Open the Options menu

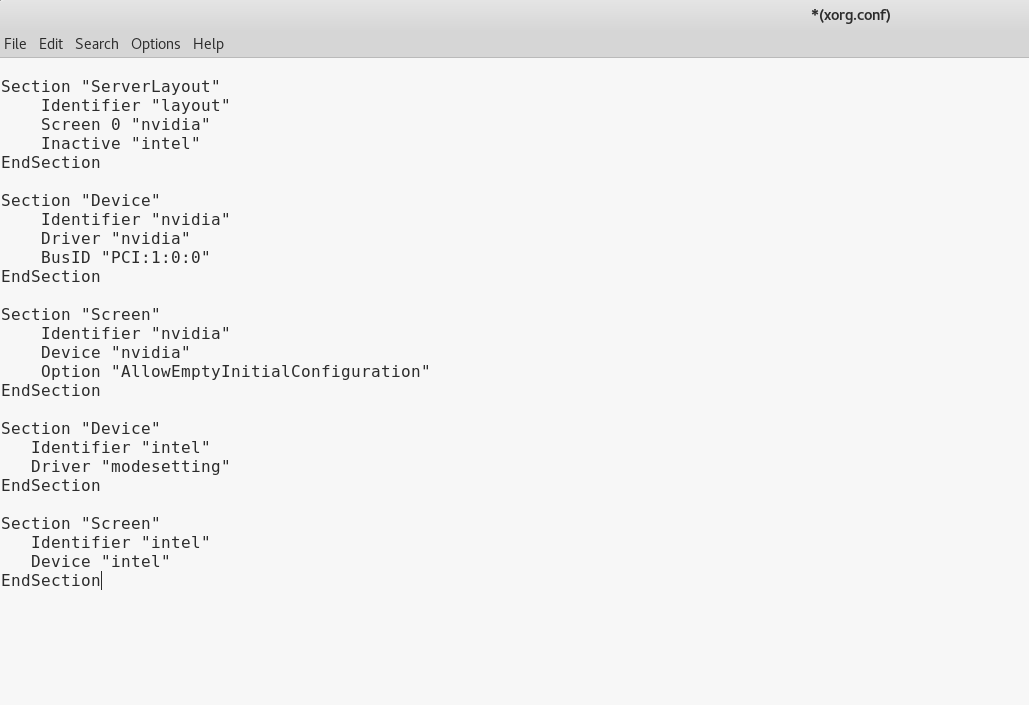[156, 44]
